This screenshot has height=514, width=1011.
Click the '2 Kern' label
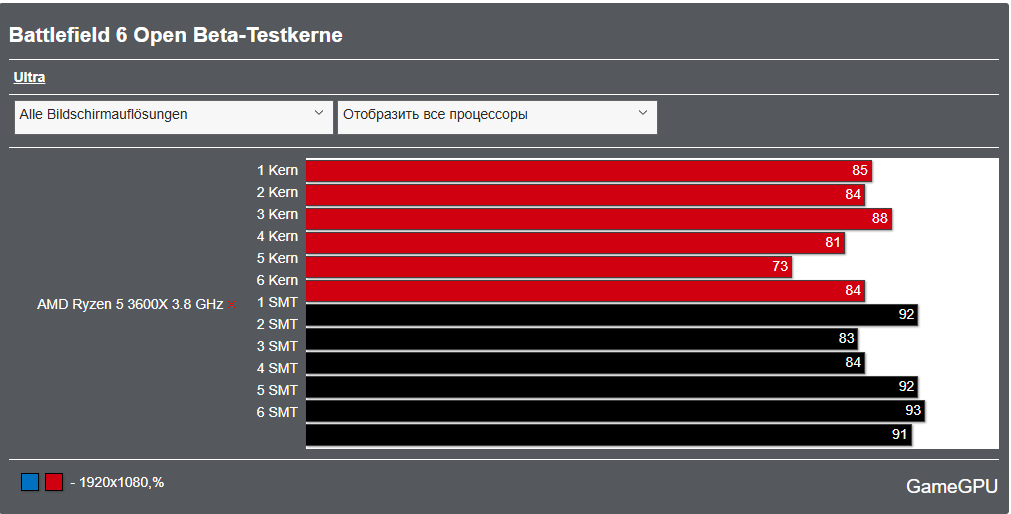coord(277,192)
